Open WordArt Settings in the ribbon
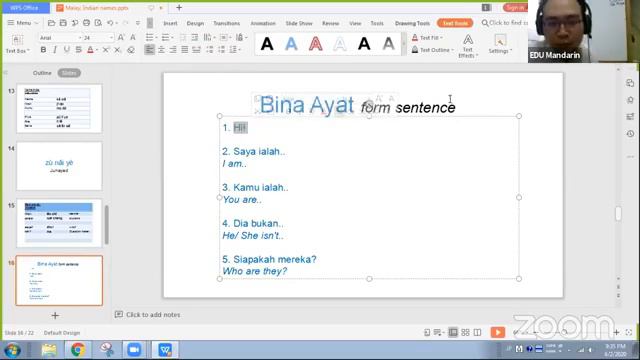This screenshot has height=360, width=640. (x=500, y=44)
